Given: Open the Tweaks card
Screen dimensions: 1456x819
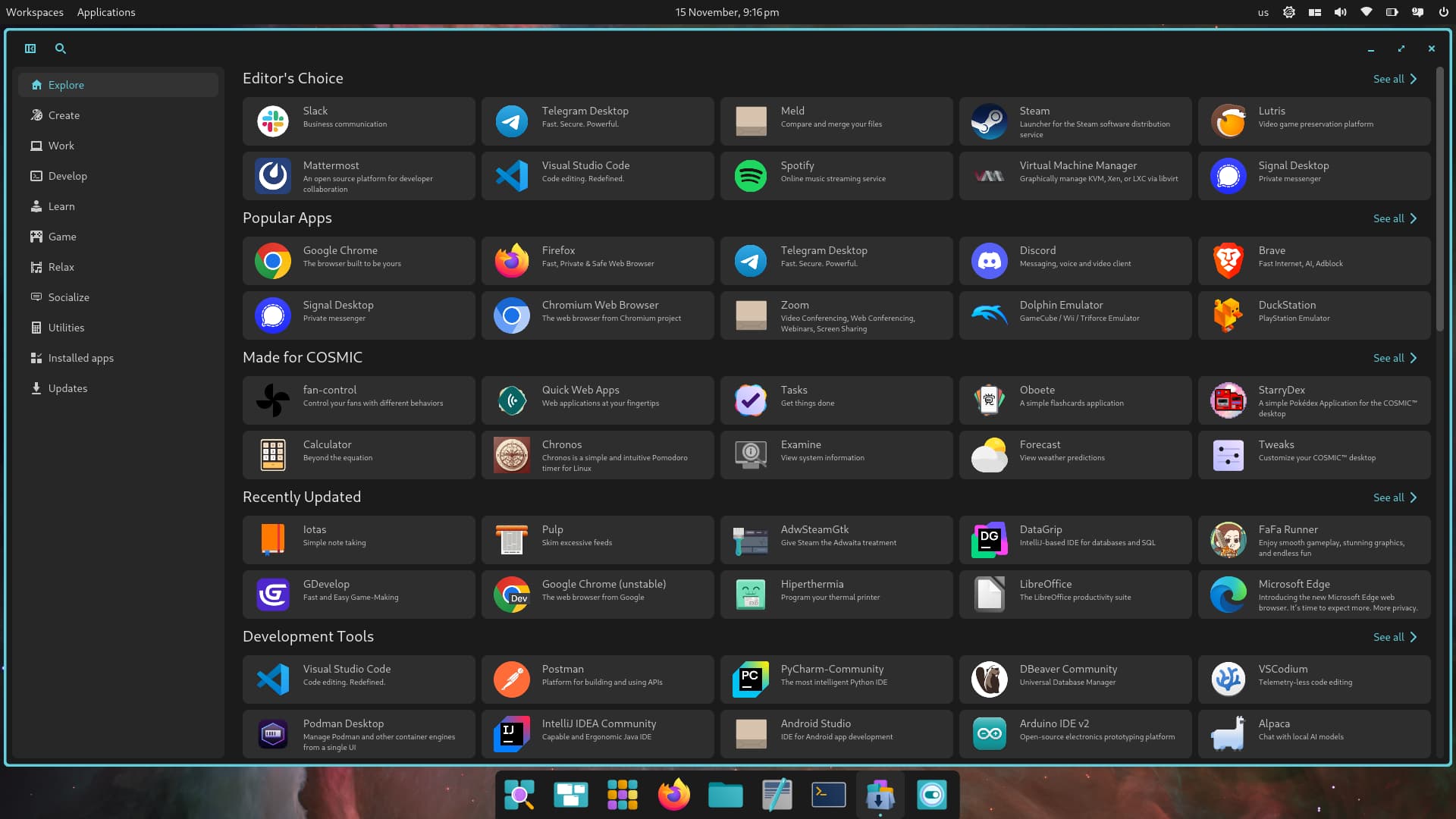Looking at the screenshot, I should (1314, 455).
